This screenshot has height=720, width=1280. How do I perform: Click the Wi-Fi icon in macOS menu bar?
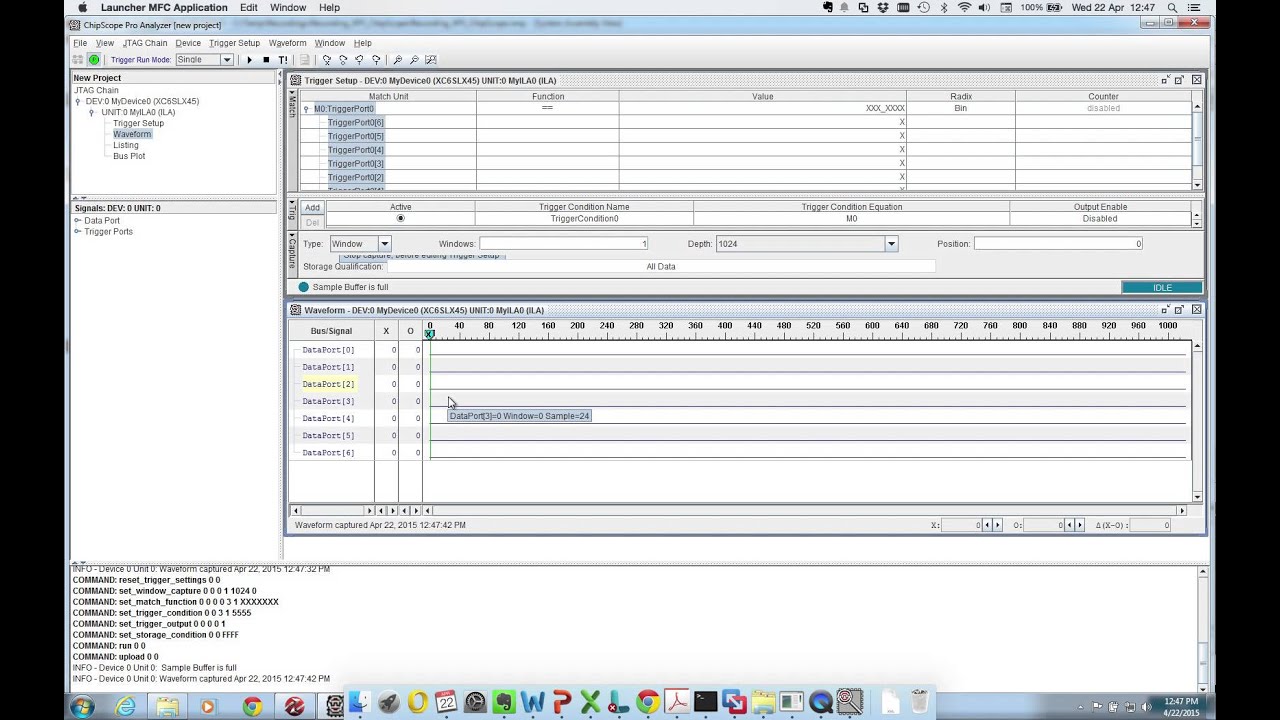tap(964, 7)
